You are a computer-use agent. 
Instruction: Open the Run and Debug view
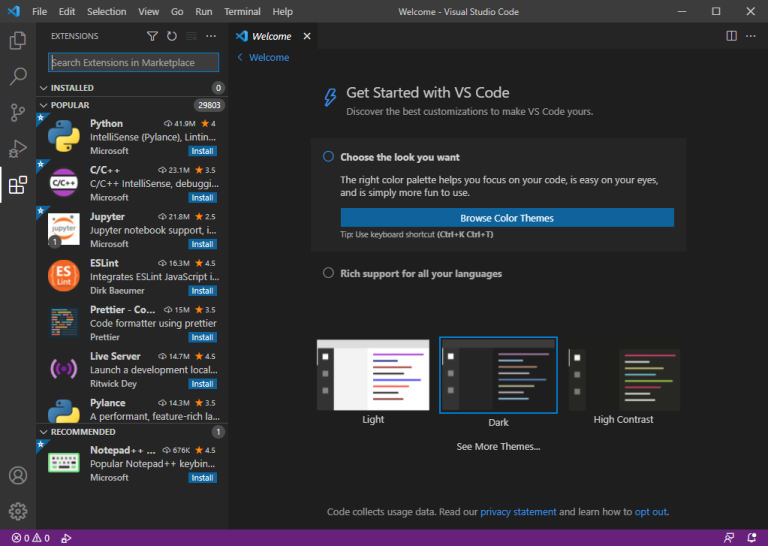pos(18,148)
